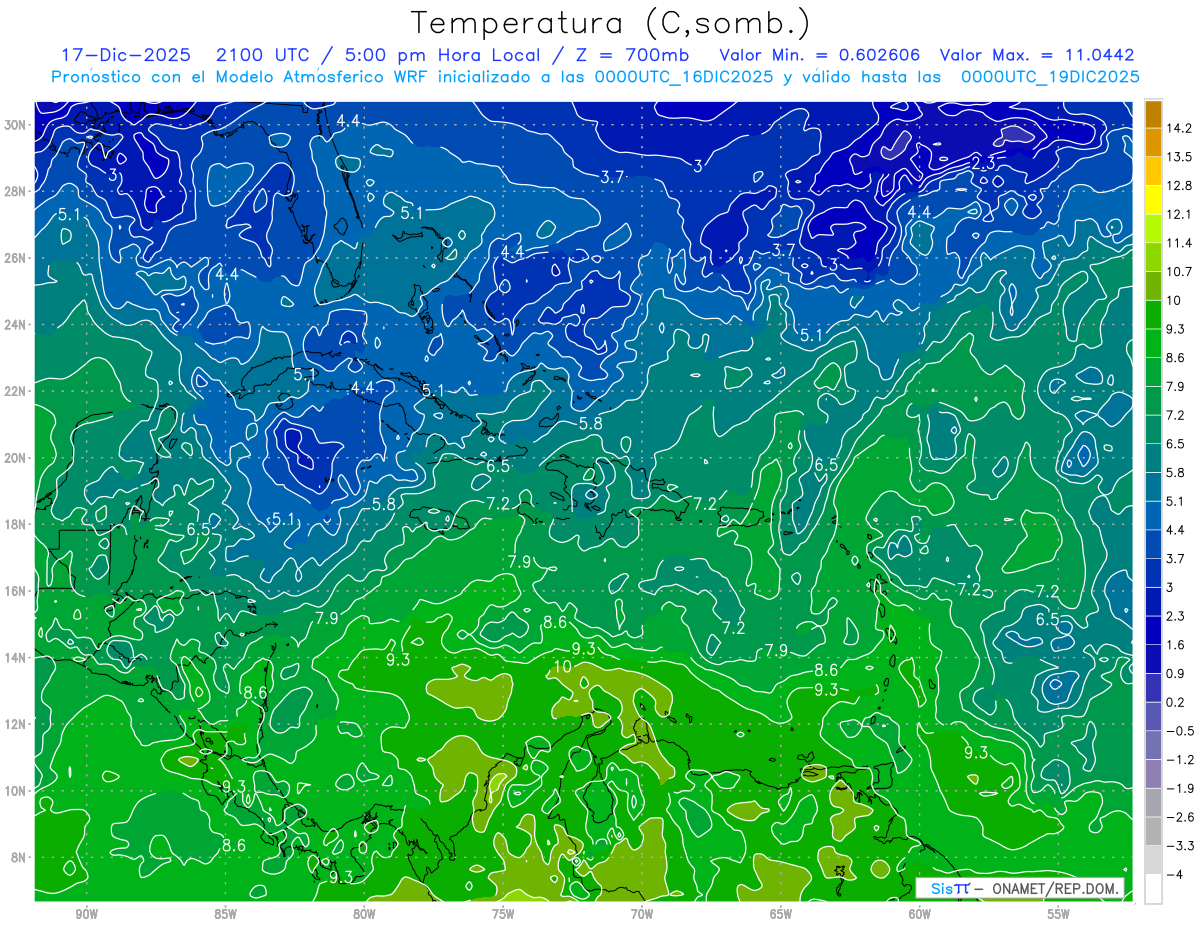Viewport: 1200px width, 927px height.
Task: Click the '0000UTC_19DIC2025' valid-until timestamp
Action: point(1049,77)
